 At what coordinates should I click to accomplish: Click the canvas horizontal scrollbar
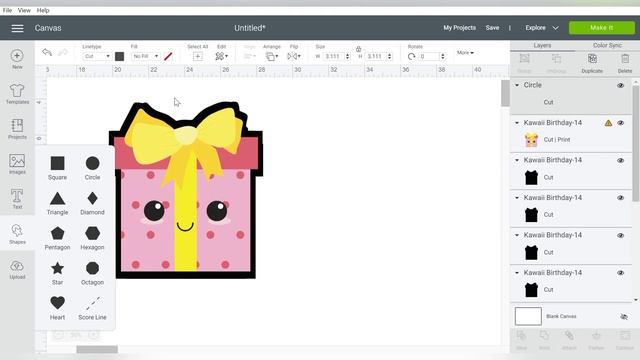97,349
